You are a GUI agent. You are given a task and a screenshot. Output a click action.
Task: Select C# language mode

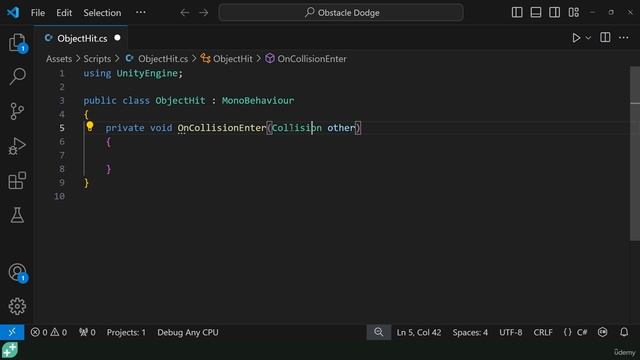582,332
